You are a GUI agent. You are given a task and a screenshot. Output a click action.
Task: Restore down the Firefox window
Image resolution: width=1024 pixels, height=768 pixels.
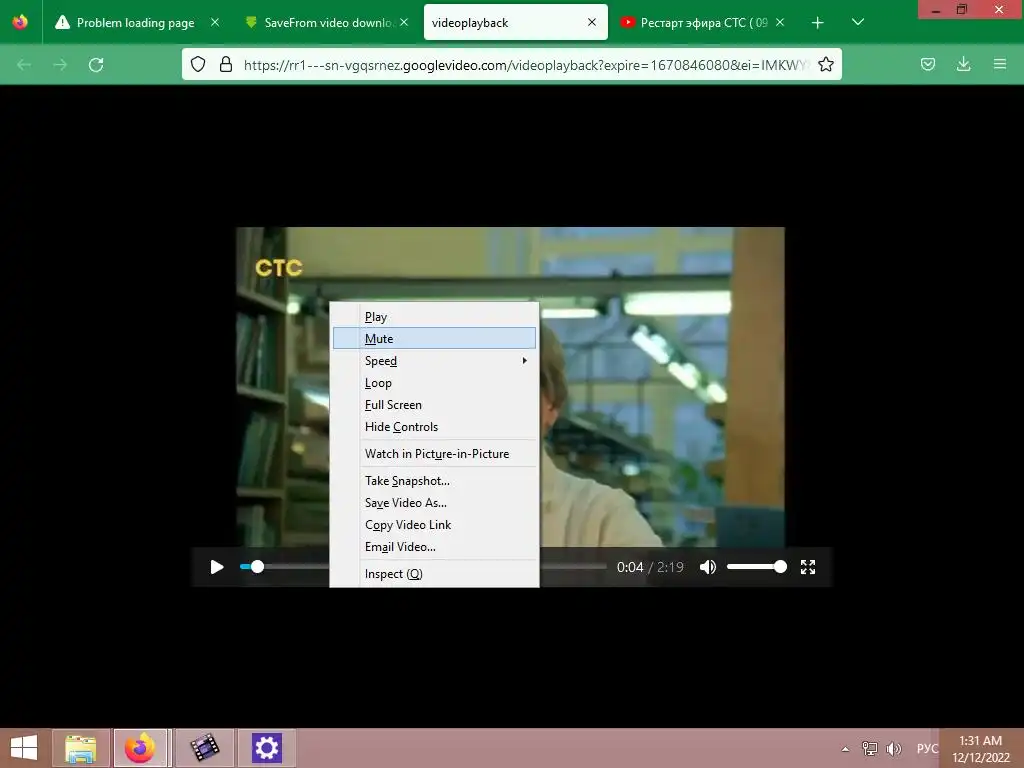962,9
